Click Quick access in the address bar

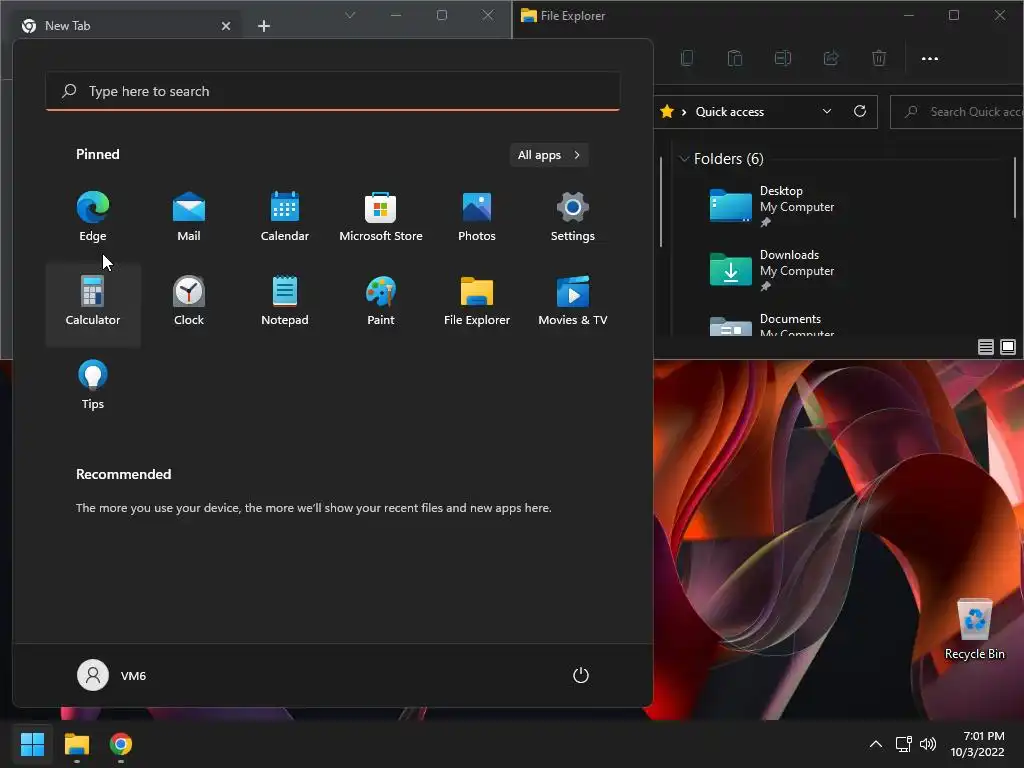(729, 112)
